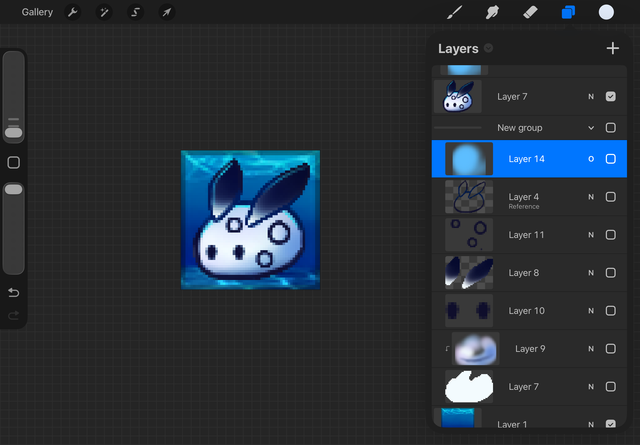The image size is (640, 445).
Task: Open the color picker circle
Action: pyautogui.click(x=606, y=12)
